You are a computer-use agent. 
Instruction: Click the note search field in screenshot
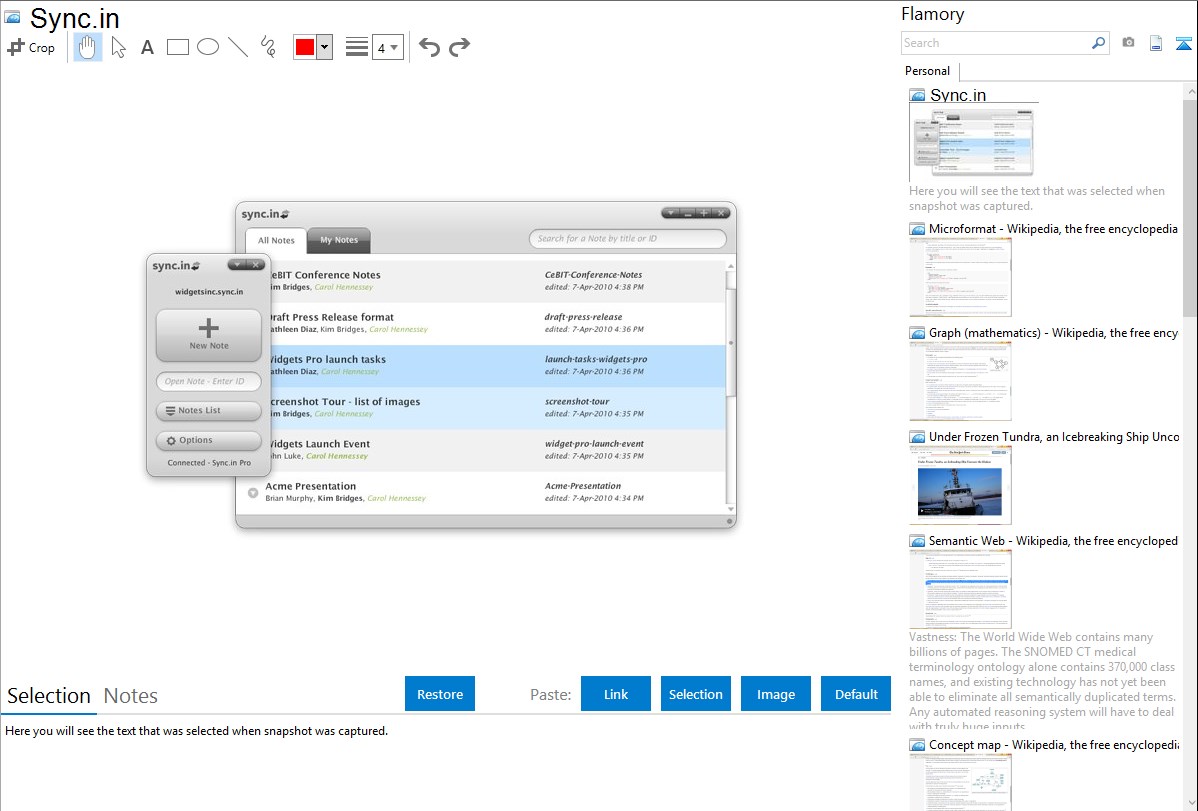(627, 238)
